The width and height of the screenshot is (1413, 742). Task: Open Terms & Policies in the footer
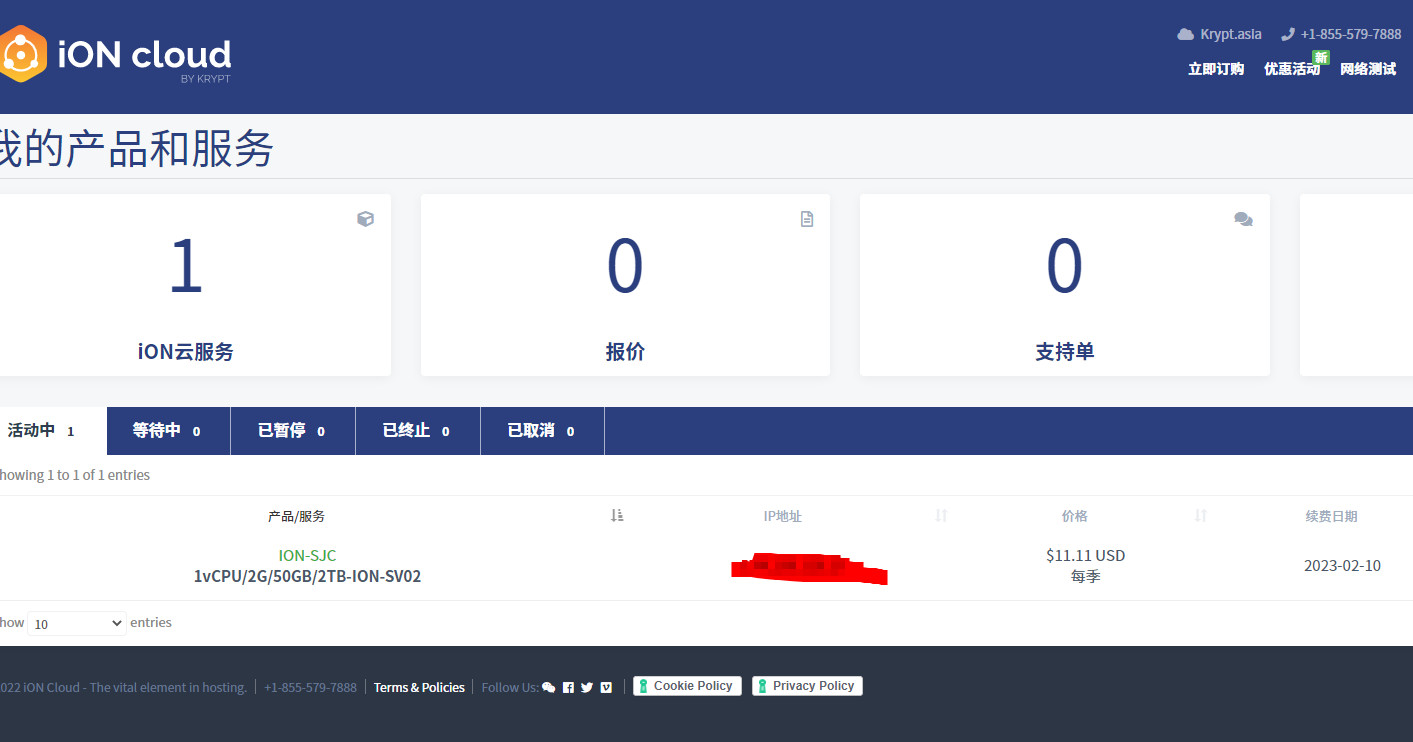(419, 687)
